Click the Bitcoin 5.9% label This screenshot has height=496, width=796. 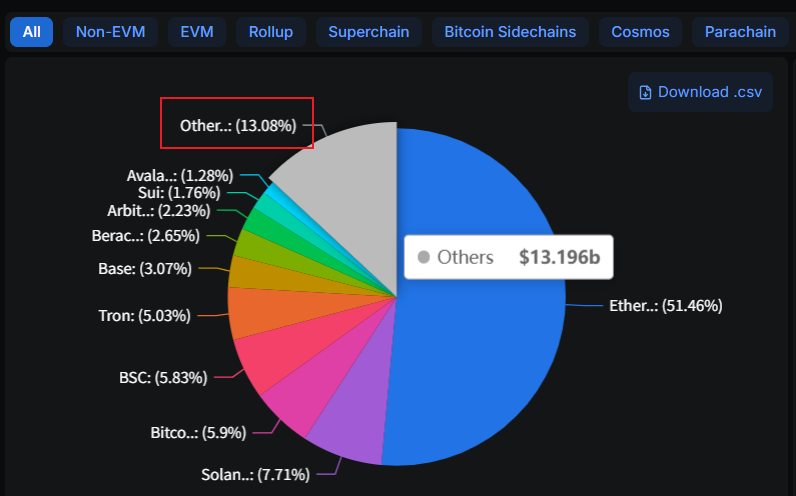coord(198,433)
